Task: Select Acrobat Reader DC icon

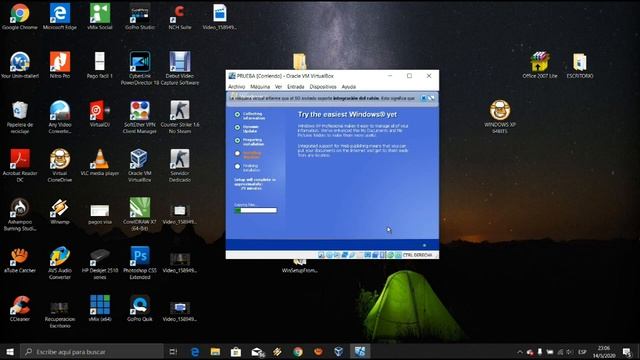Action: [20, 165]
